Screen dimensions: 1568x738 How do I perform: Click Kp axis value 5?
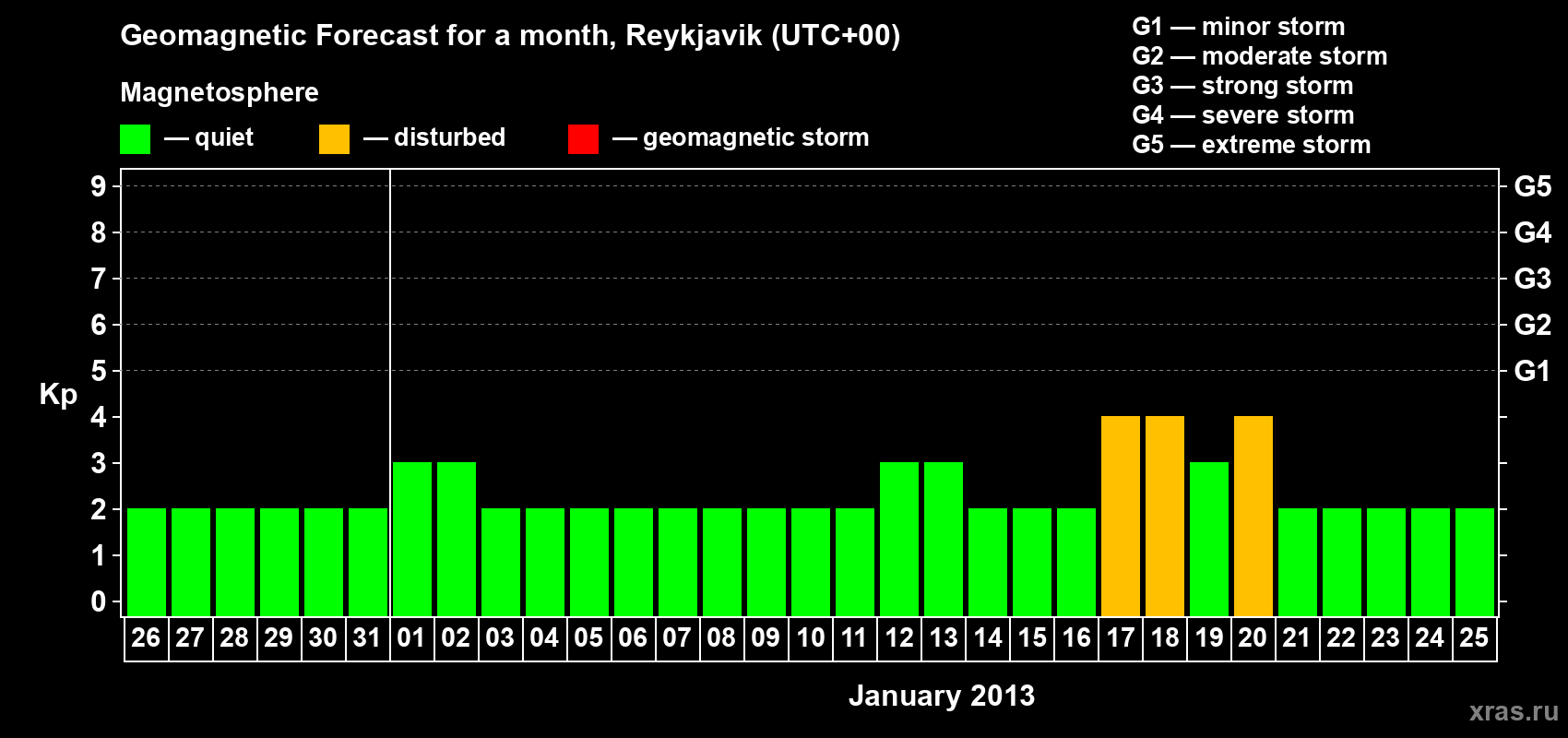point(99,371)
